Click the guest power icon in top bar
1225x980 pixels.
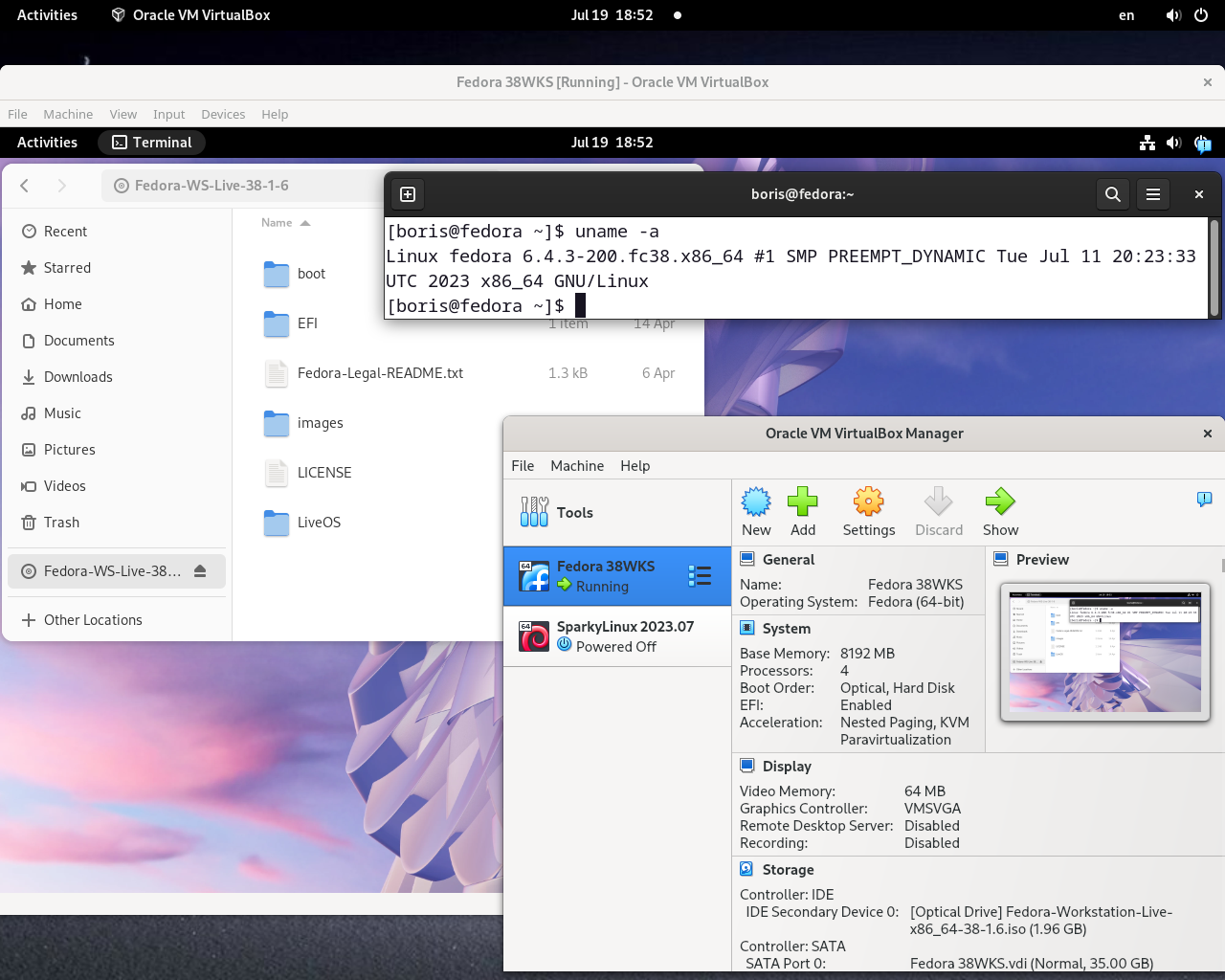coord(1203,144)
